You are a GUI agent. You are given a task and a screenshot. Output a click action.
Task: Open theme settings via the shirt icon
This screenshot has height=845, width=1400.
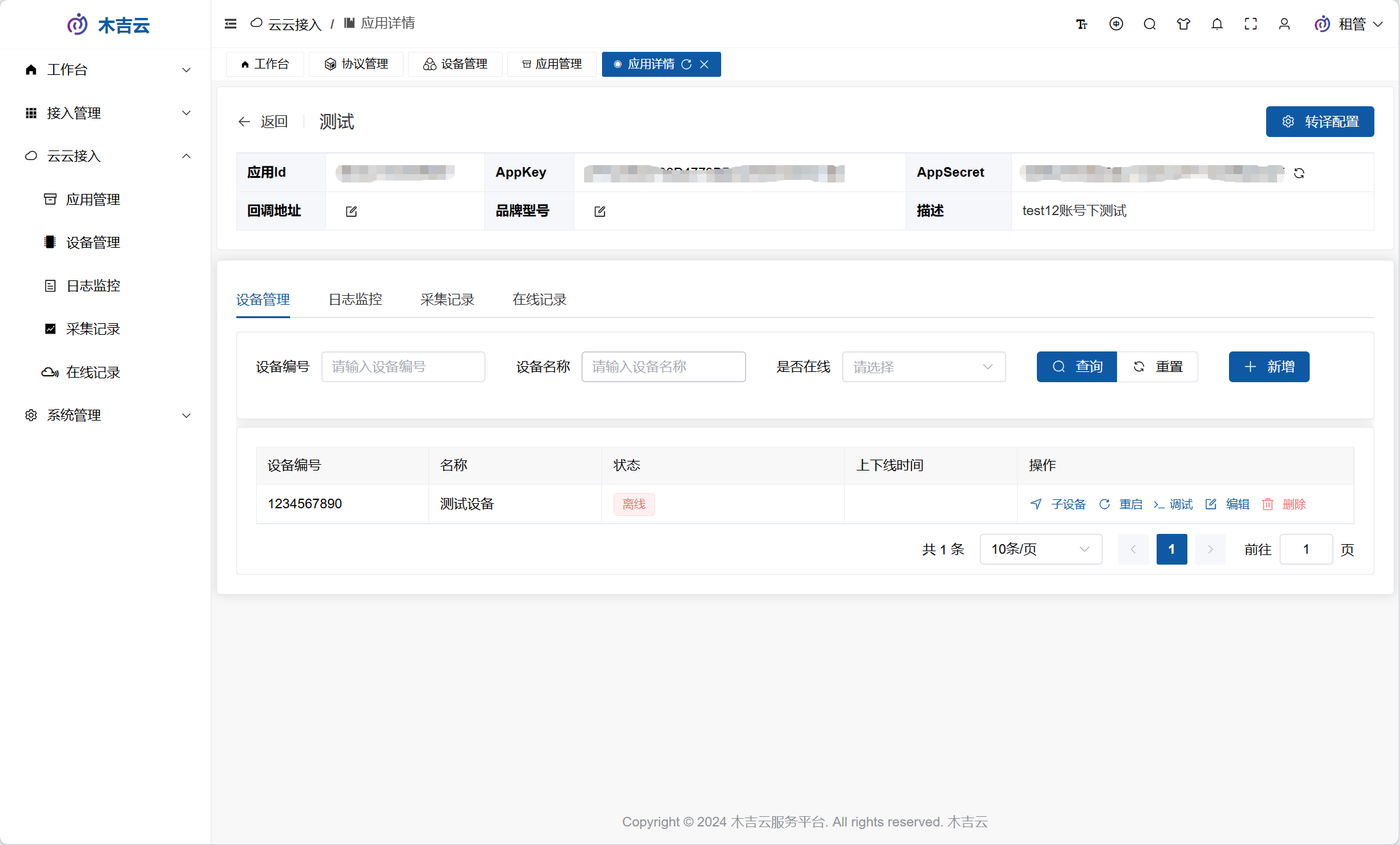pos(1184,24)
